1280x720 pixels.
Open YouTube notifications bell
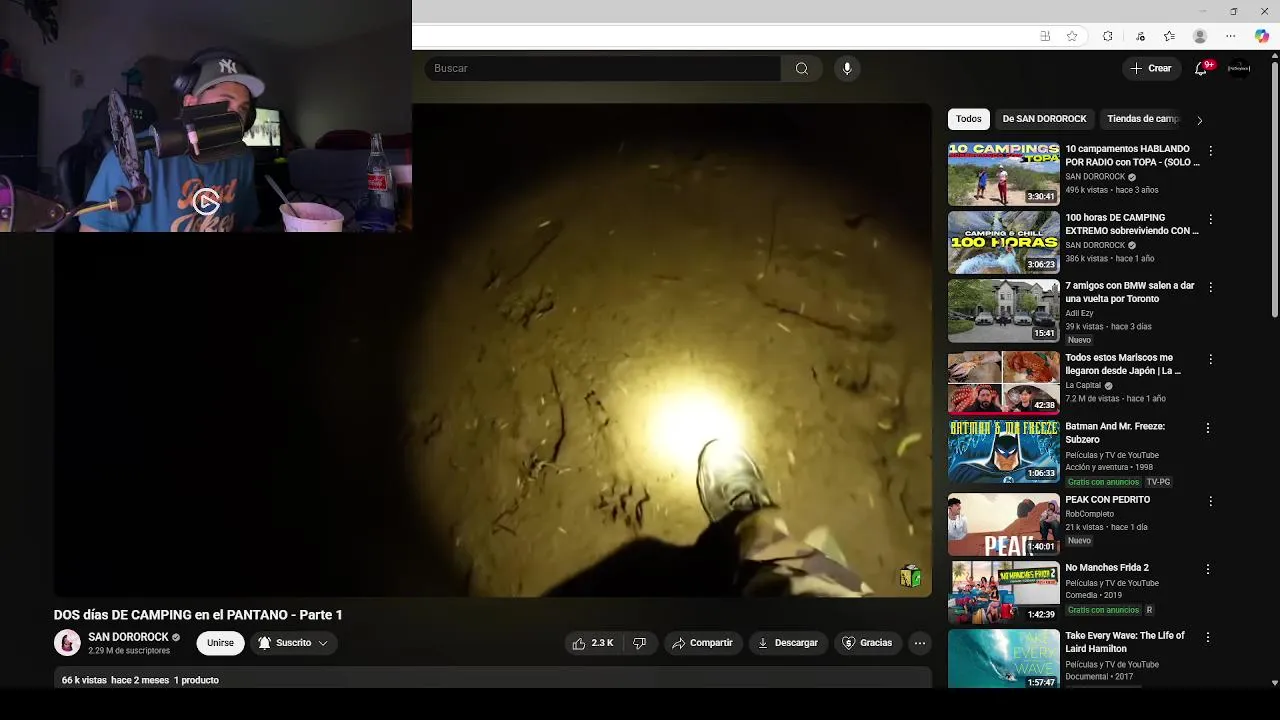[x=1201, y=68]
